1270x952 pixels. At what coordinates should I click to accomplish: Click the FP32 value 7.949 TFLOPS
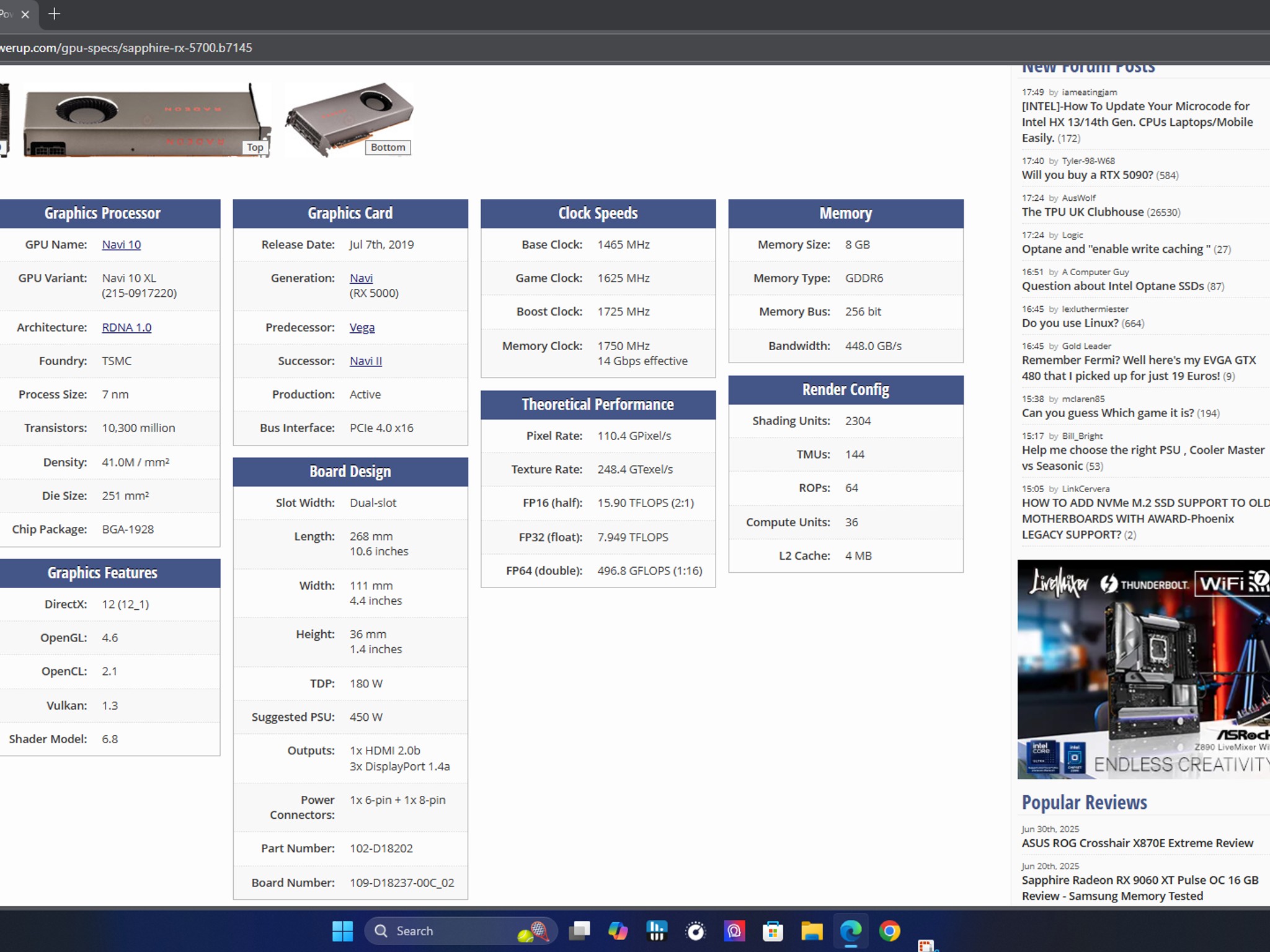click(633, 537)
